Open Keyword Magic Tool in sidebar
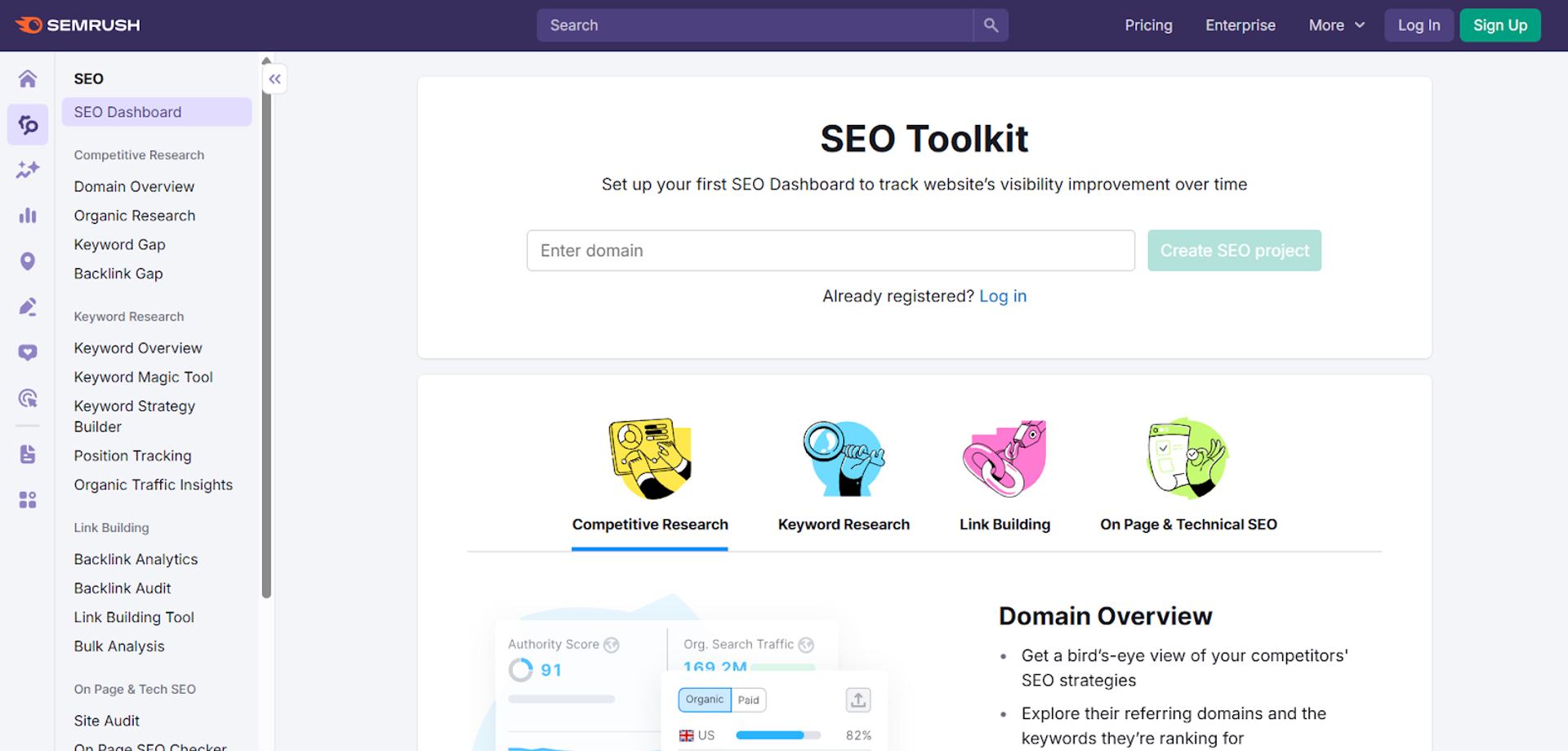Viewport: 1568px width, 751px height. point(143,378)
